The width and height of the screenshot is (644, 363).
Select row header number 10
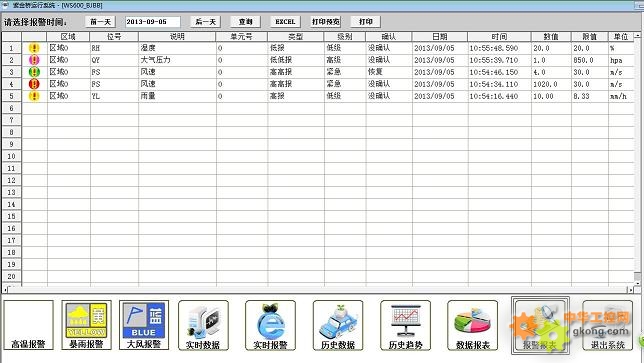[x=12, y=156]
